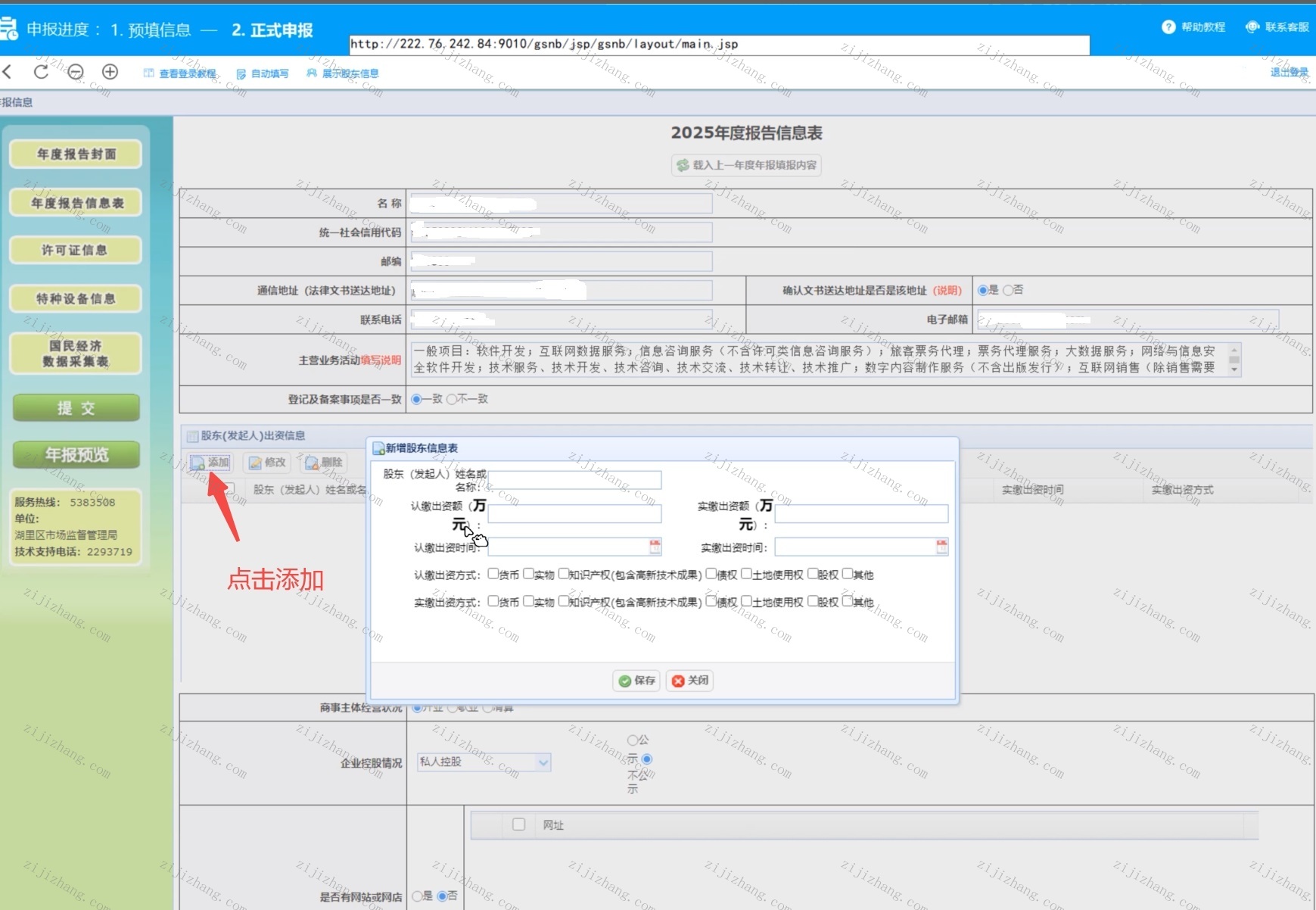1316x910 pixels.
Task: Open the 帮助教程 help icon
Action: coord(1168,27)
